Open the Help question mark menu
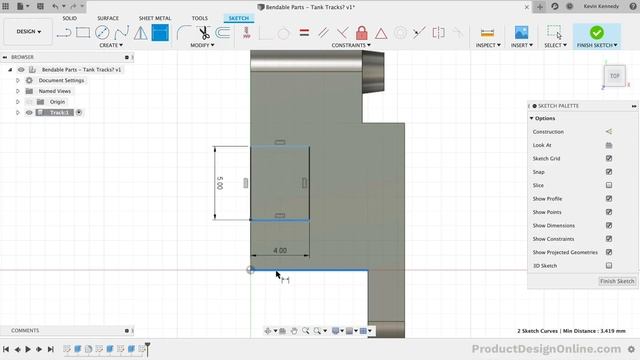Screen dimensions: 640x360 (x=633, y=7)
